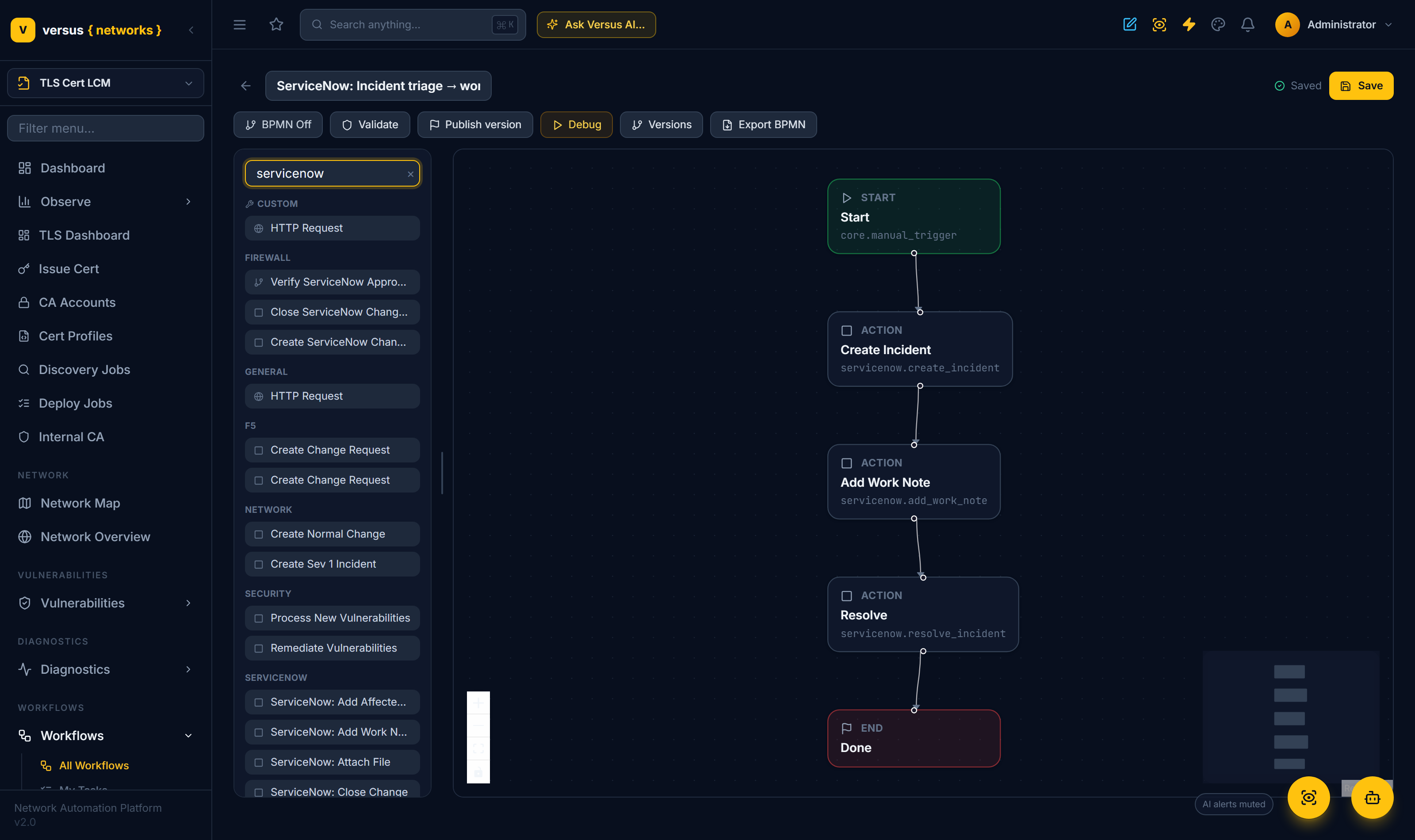
Task: Select the Create Incident action node
Action: click(x=920, y=349)
